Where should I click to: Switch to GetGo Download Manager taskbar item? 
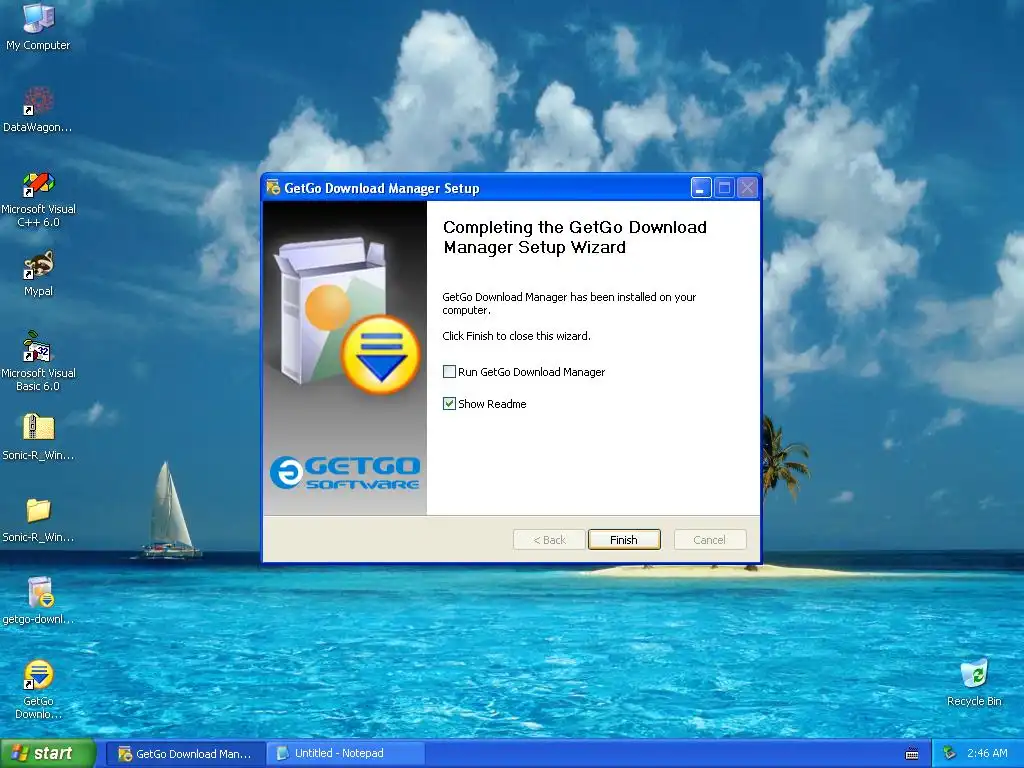click(x=185, y=754)
